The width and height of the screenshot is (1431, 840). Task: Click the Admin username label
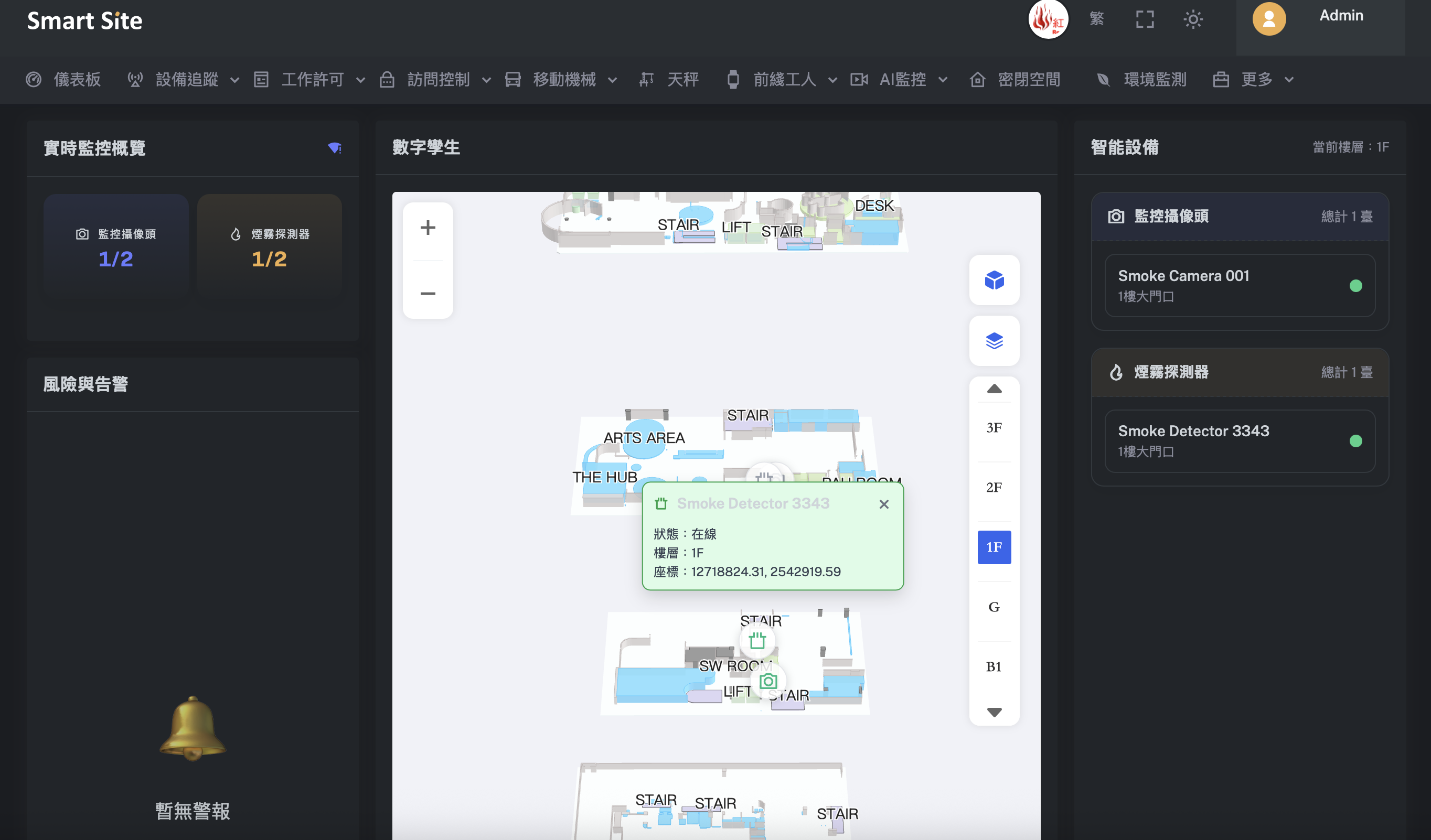[1341, 15]
